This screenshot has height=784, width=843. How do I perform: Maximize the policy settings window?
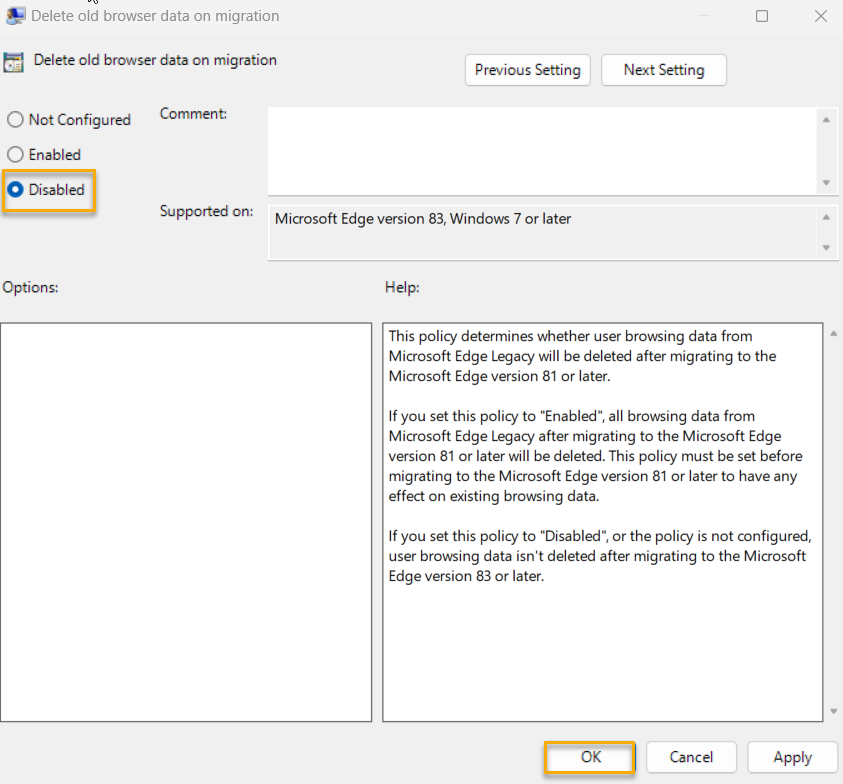[762, 16]
